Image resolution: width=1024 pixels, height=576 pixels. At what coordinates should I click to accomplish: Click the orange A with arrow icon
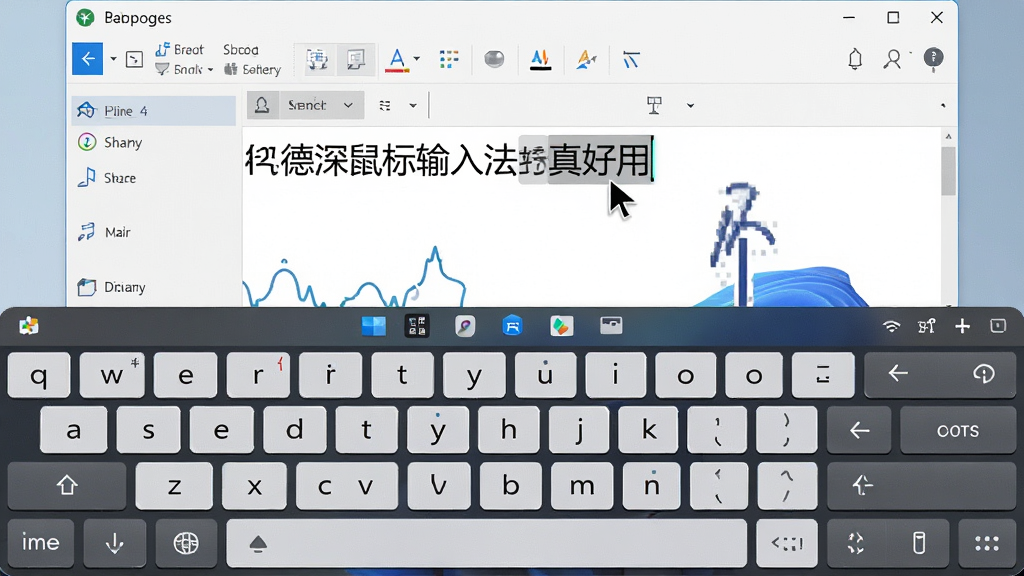[586, 59]
